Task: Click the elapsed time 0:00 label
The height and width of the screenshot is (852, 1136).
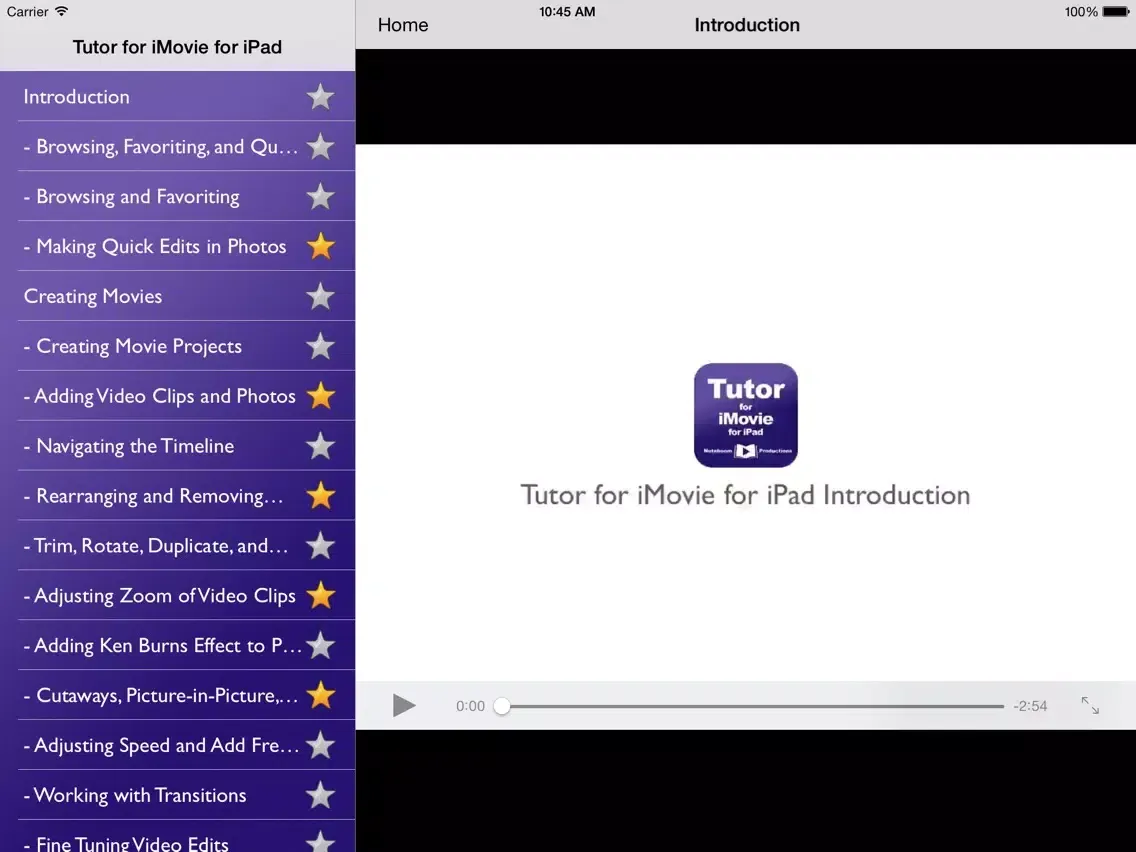Action: point(470,706)
